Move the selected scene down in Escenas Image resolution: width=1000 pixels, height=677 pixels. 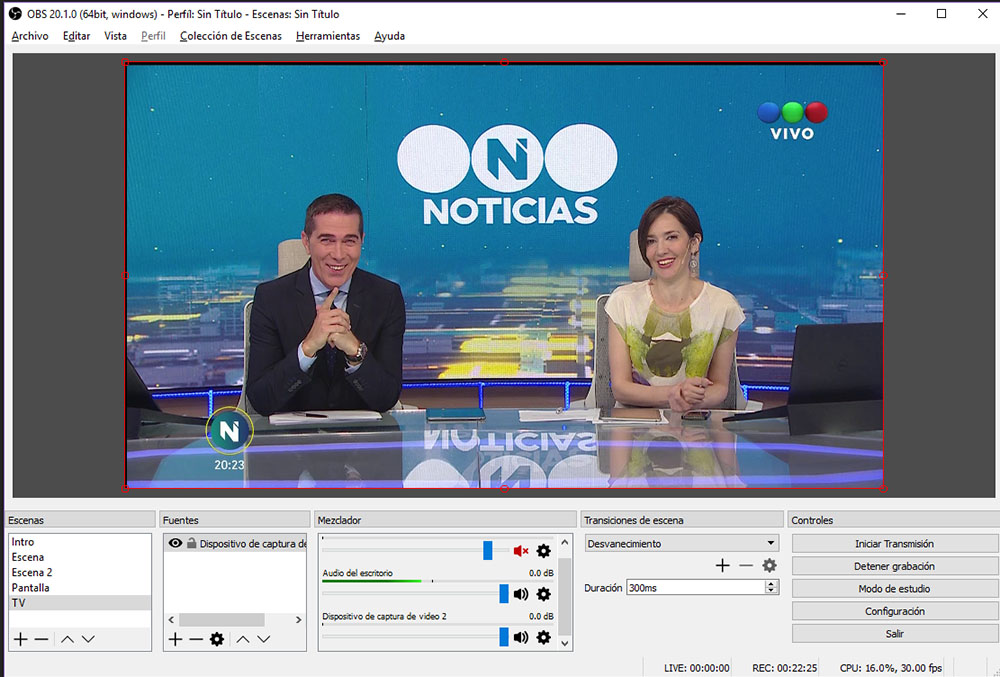point(88,639)
